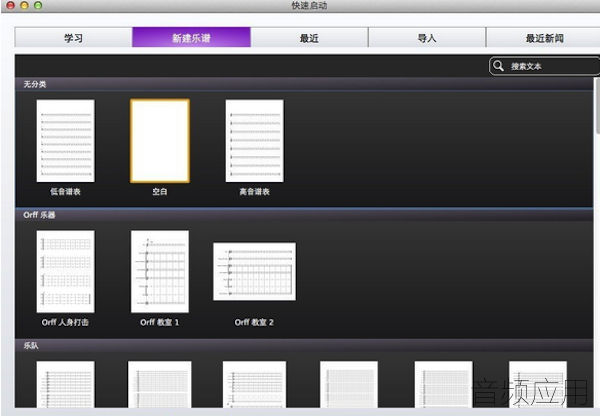
Task: Click the 空白 label text
Action: coord(160,191)
